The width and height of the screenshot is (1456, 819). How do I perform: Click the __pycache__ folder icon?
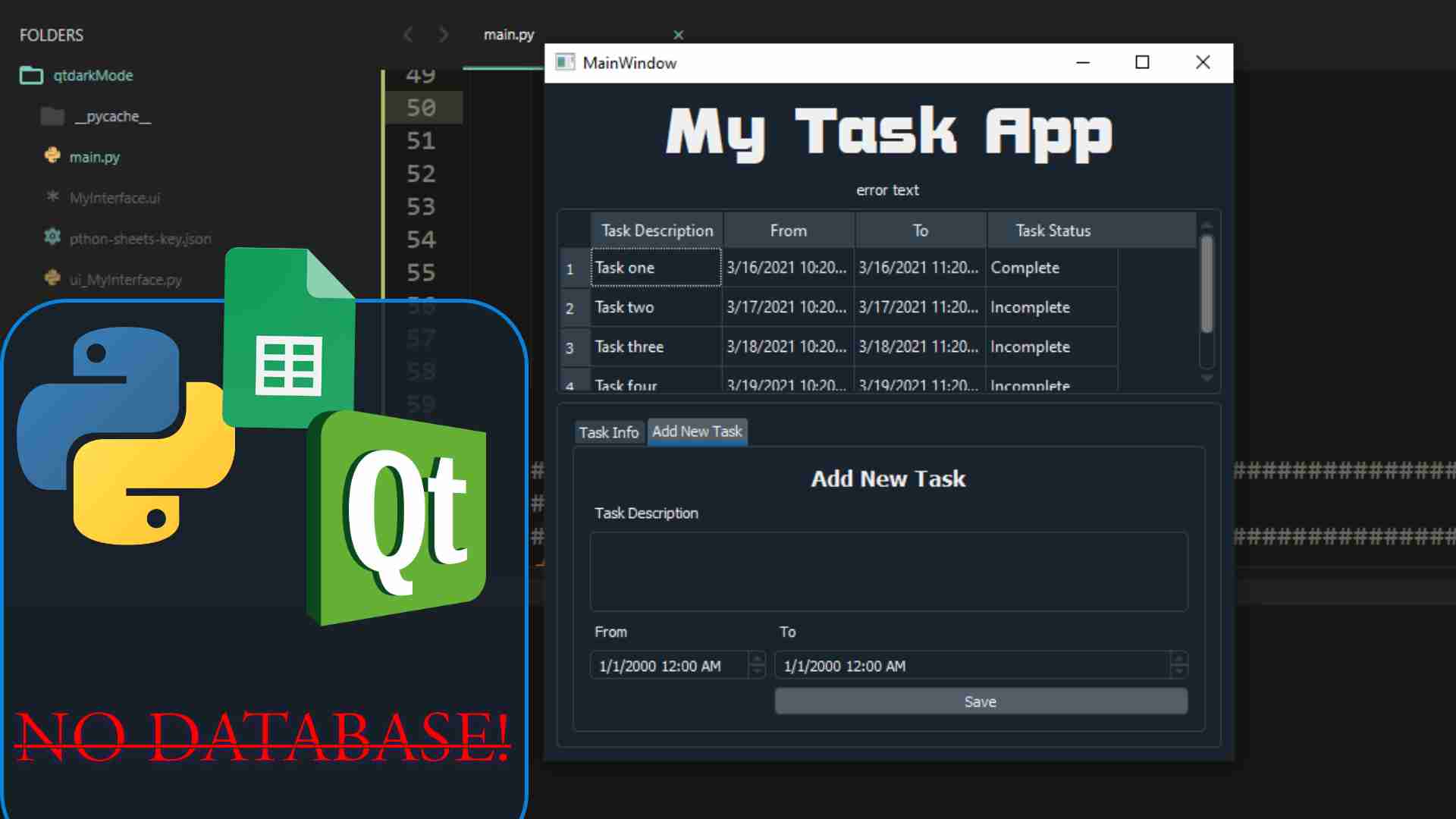tap(52, 116)
